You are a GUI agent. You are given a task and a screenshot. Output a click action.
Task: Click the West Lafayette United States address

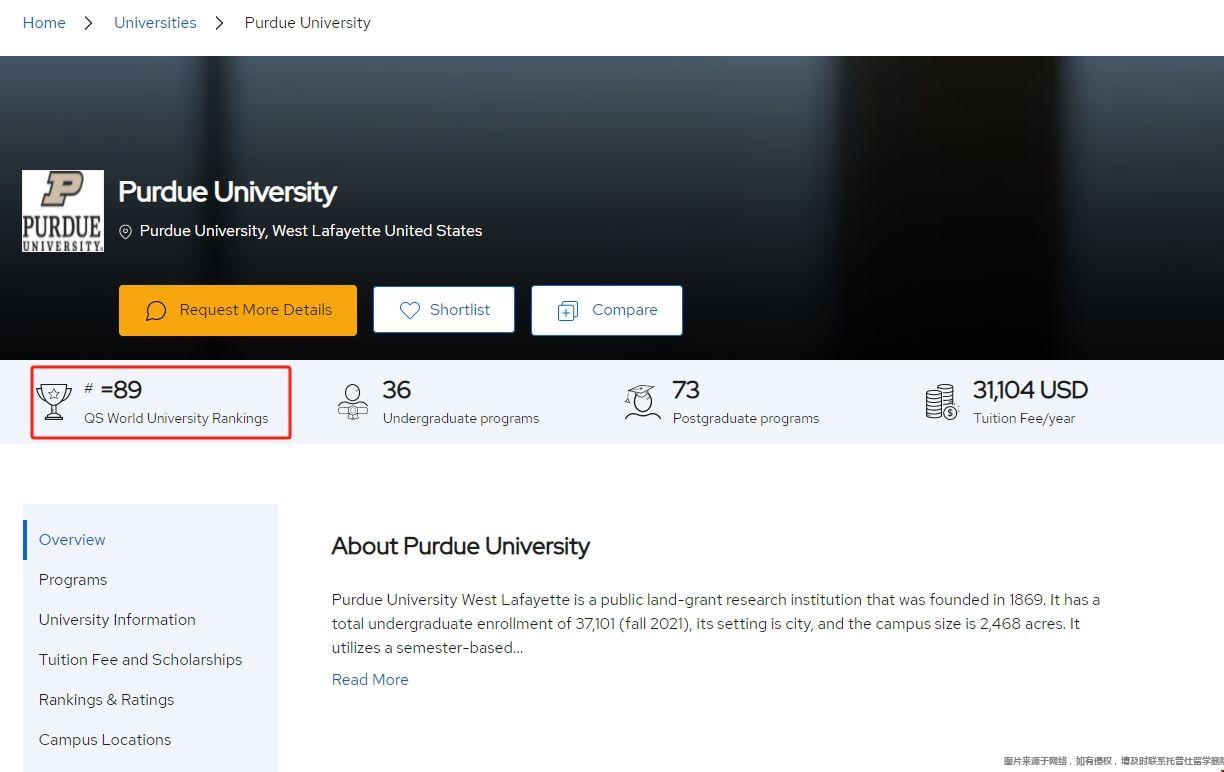[x=311, y=231]
